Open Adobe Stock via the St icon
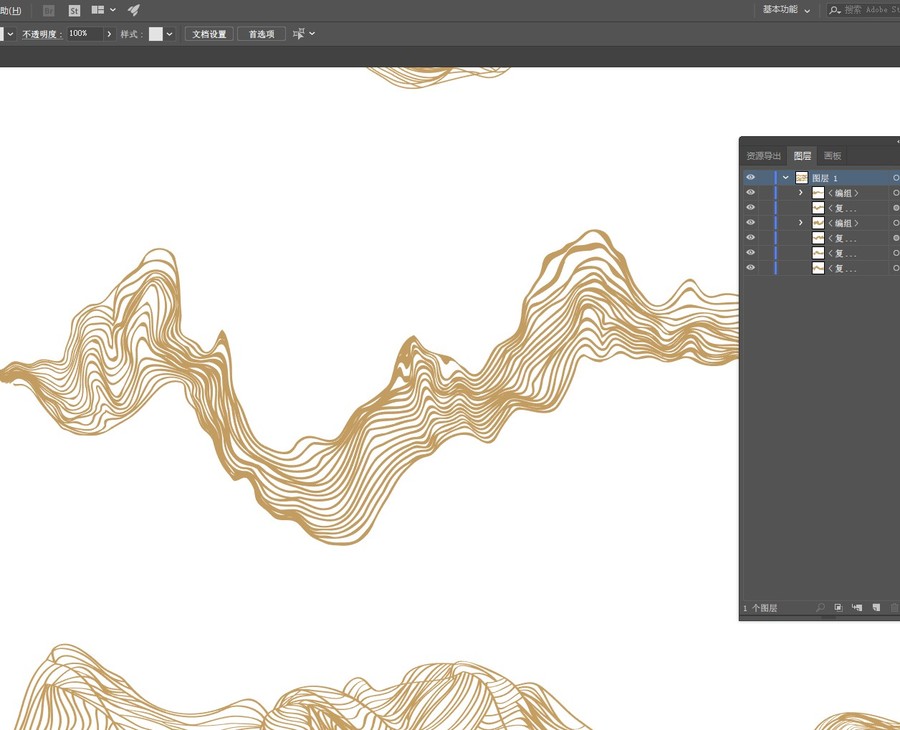This screenshot has width=900, height=730. 74,10
